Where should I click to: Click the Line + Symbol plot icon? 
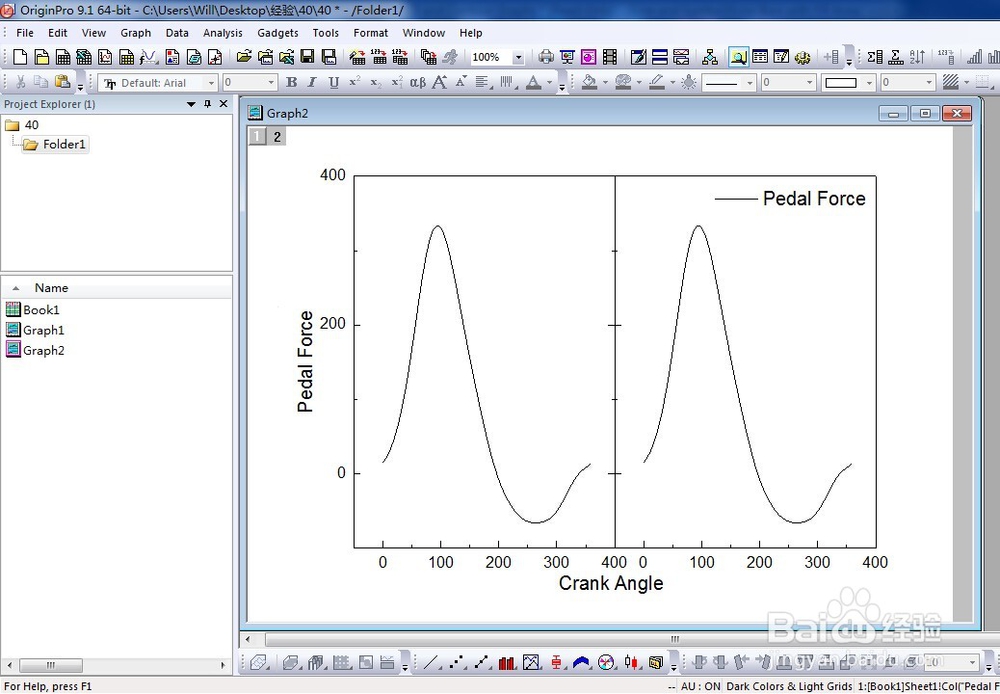tap(482, 662)
